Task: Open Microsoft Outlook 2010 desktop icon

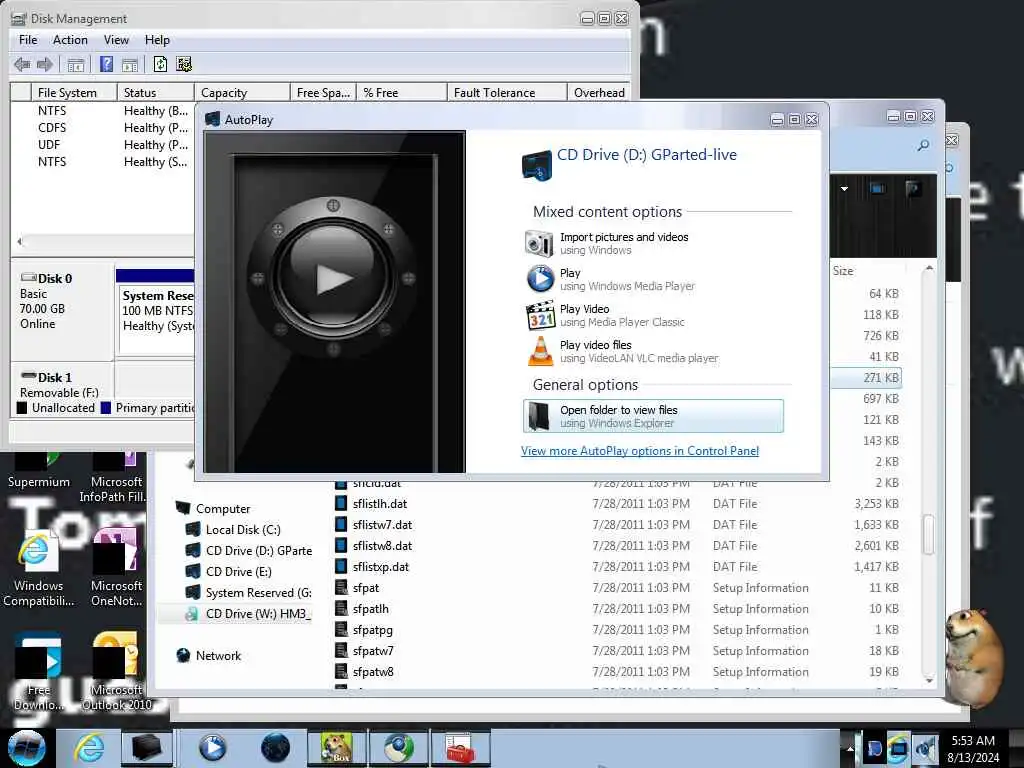Action: pos(116,673)
